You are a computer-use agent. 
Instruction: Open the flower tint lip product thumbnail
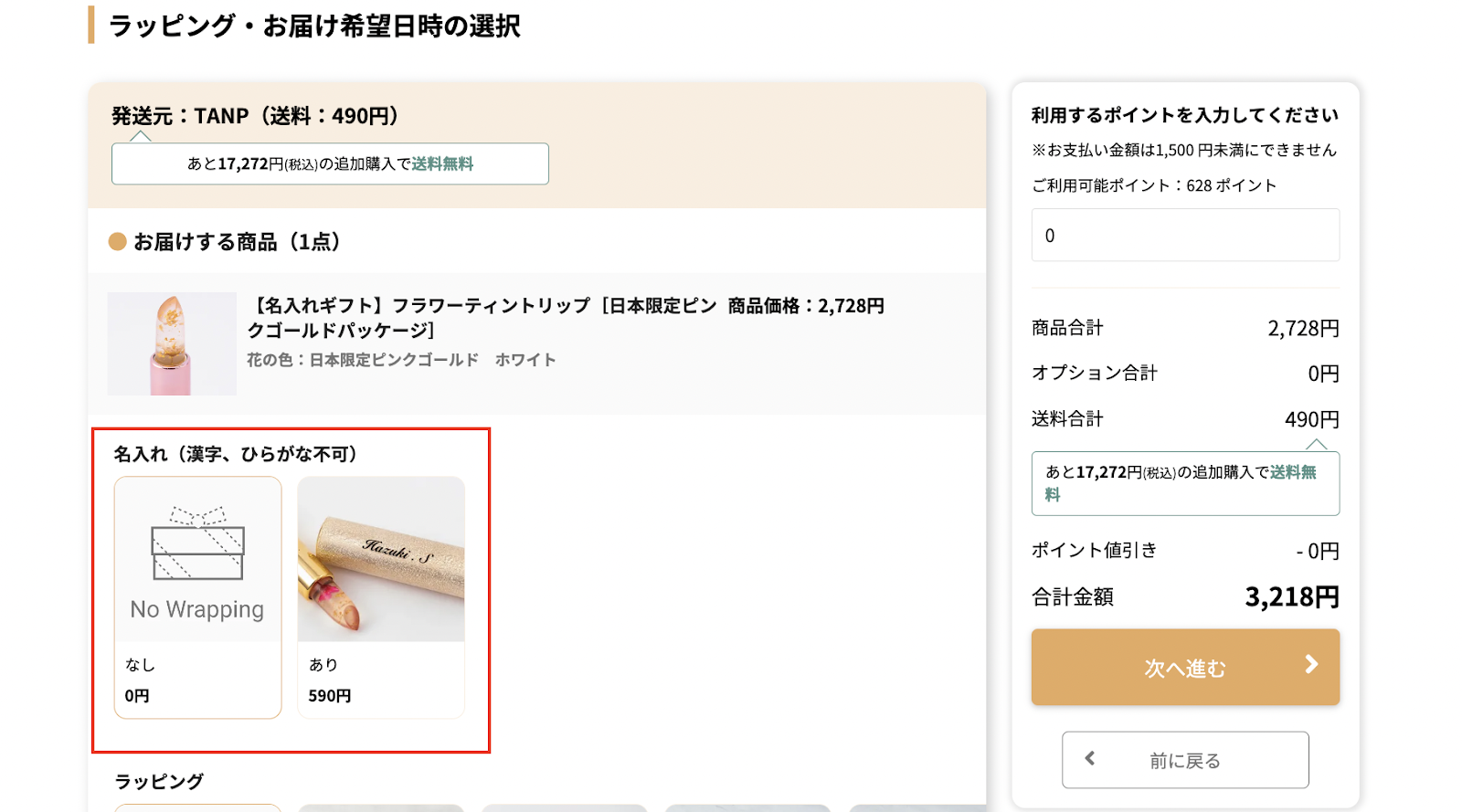(172, 343)
